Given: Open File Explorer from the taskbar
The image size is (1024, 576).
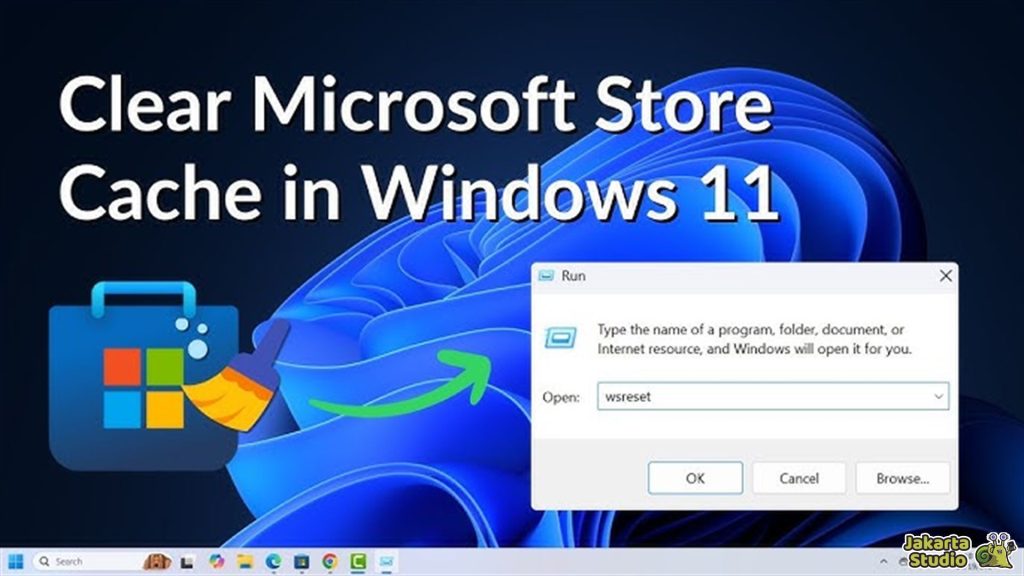Looking at the screenshot, I should coord(245,561).
